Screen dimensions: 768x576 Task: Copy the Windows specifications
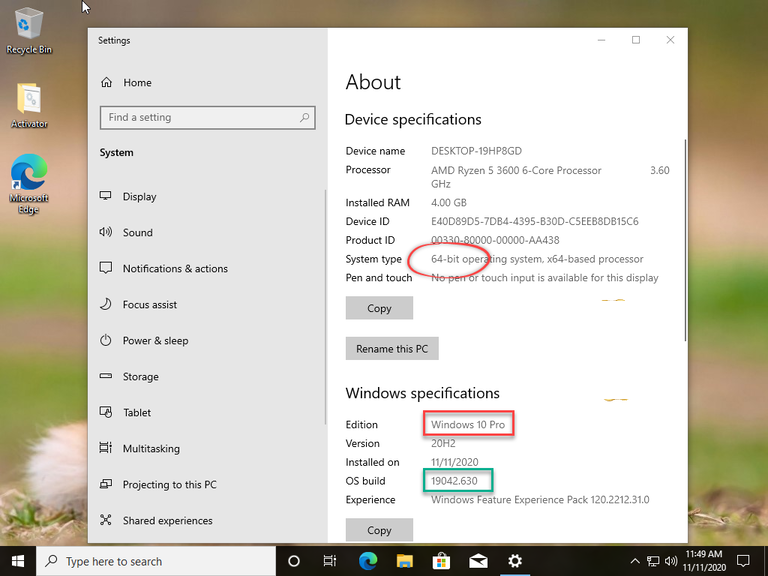[x=379, y=529]
